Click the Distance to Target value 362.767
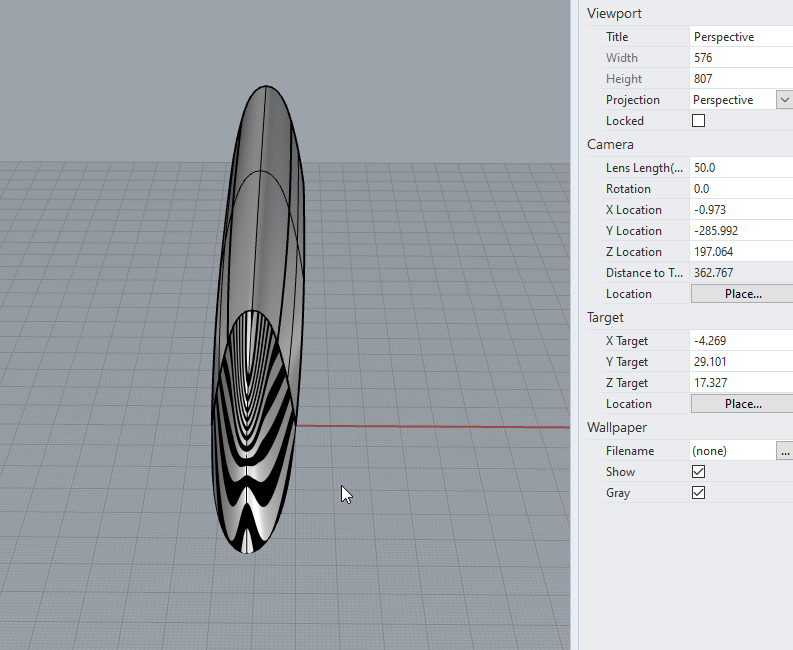Image resolution: width=793 pixels, height=650 pixels. tap(741, 273)
